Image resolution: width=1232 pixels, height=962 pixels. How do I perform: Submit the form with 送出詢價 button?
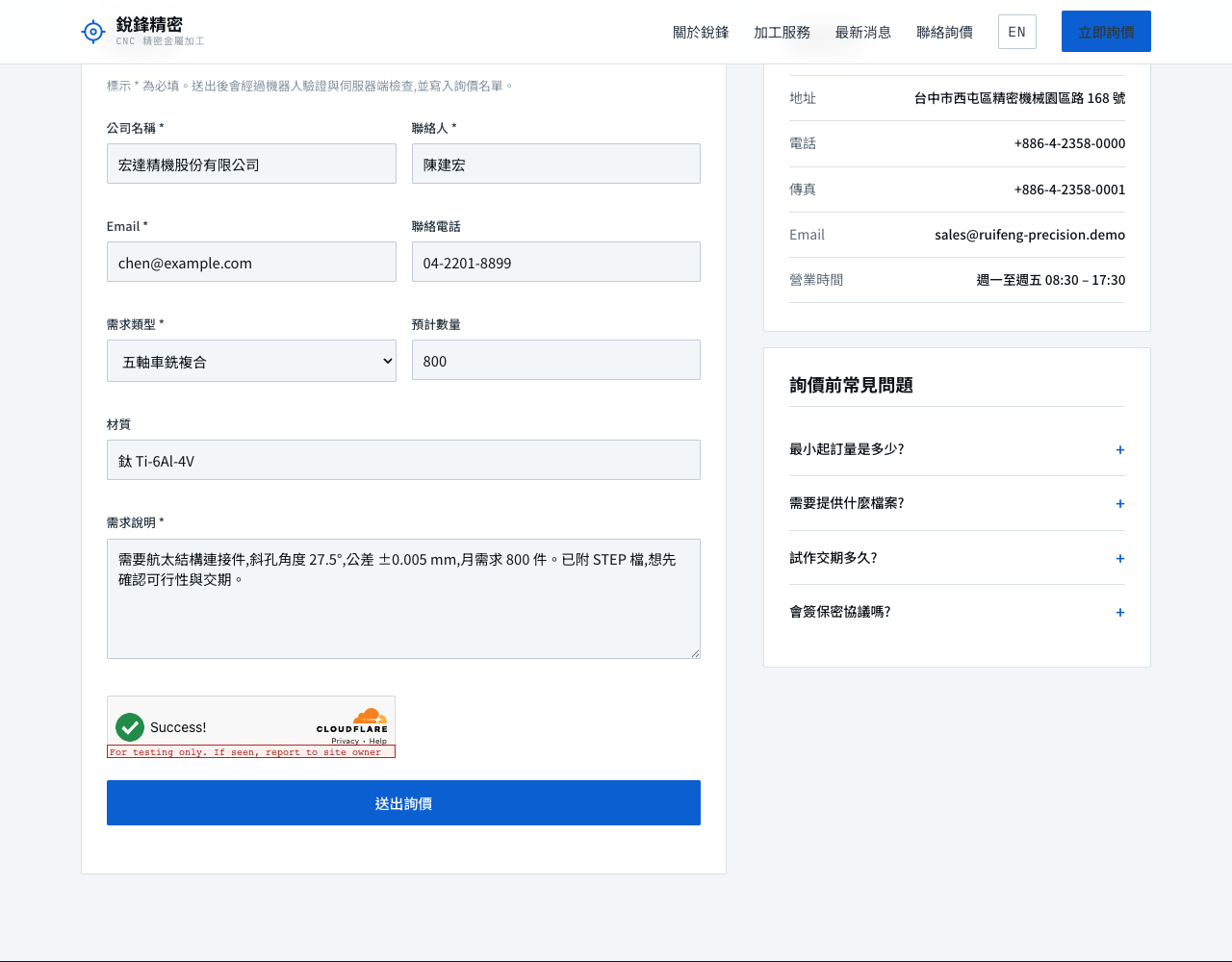[403, 802]
